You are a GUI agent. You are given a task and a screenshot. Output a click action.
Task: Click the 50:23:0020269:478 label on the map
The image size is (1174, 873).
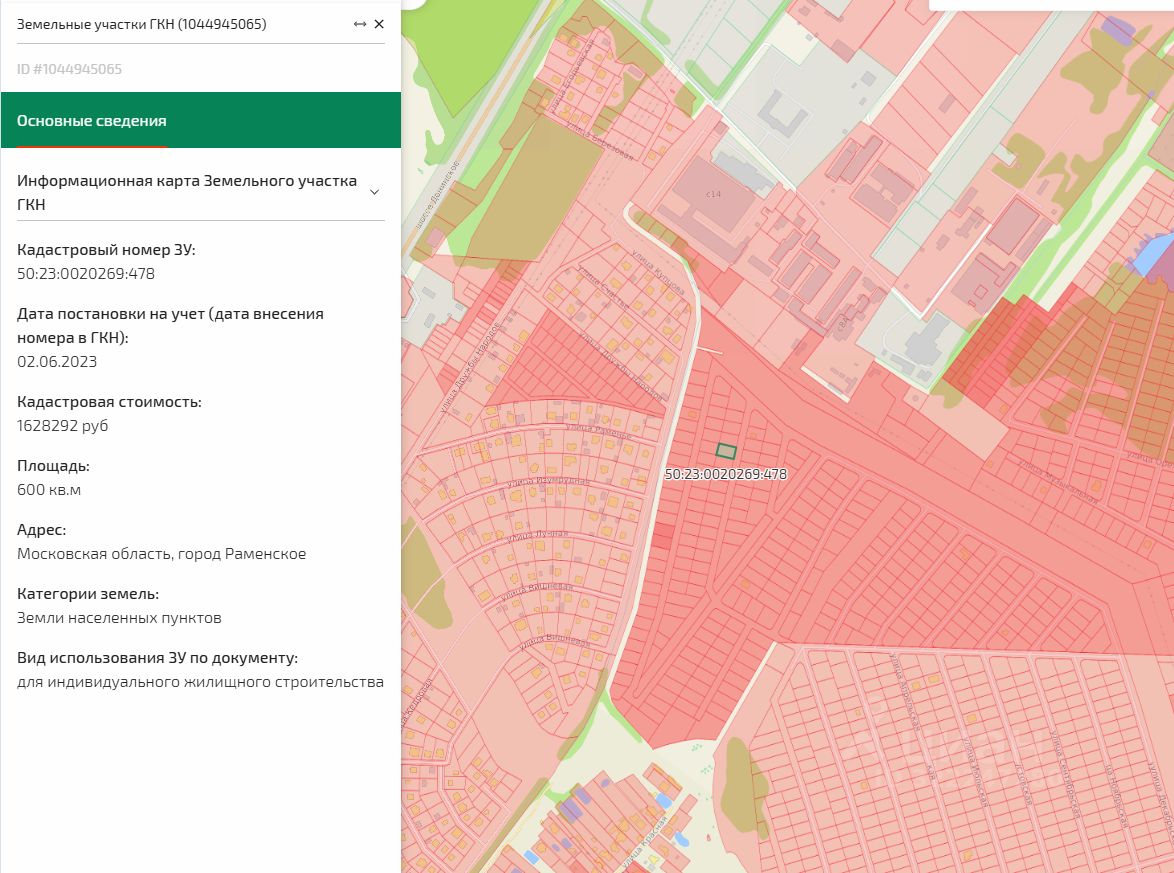pos(726,474)
